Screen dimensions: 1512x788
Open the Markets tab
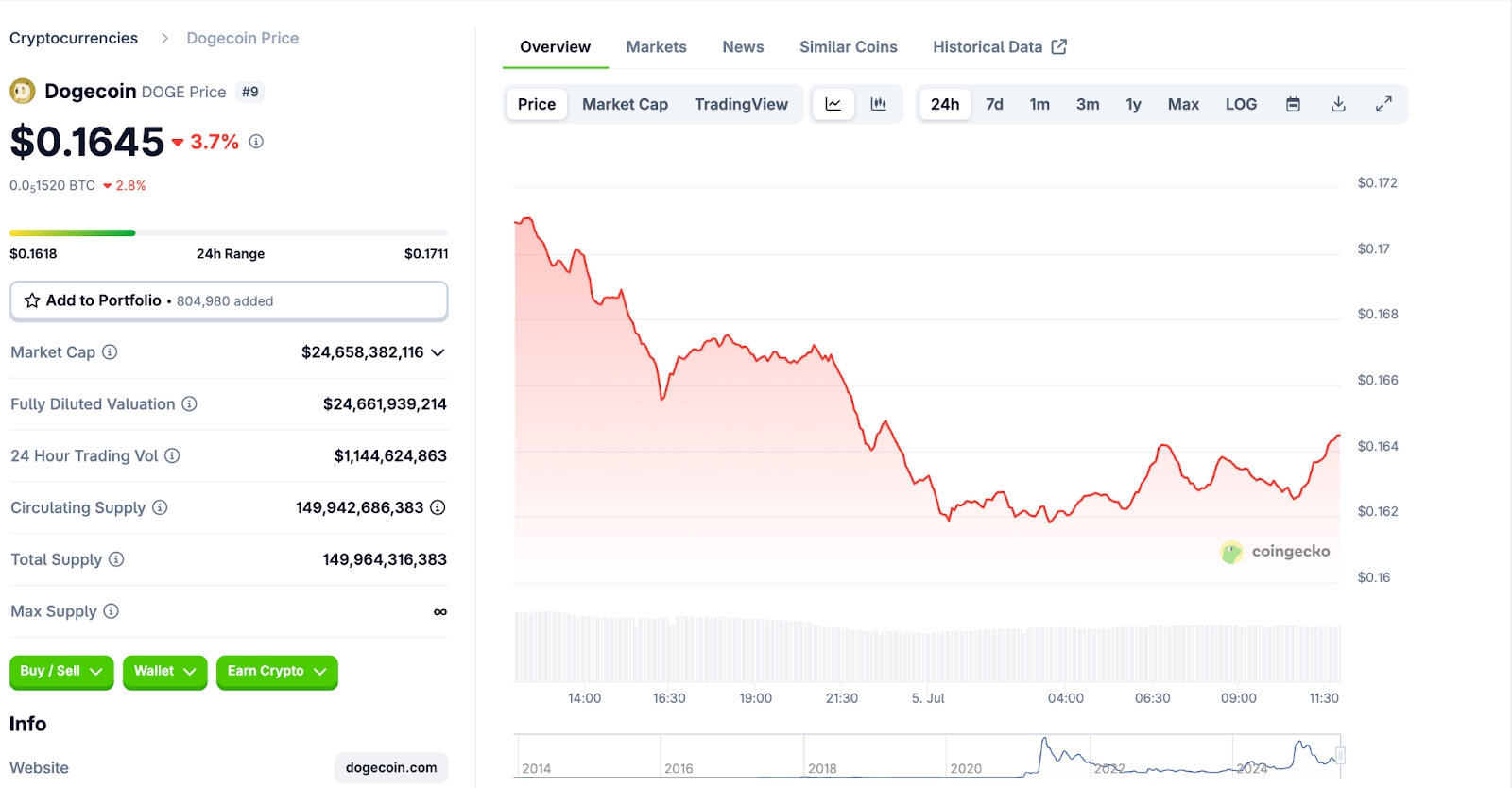(656, 46)
